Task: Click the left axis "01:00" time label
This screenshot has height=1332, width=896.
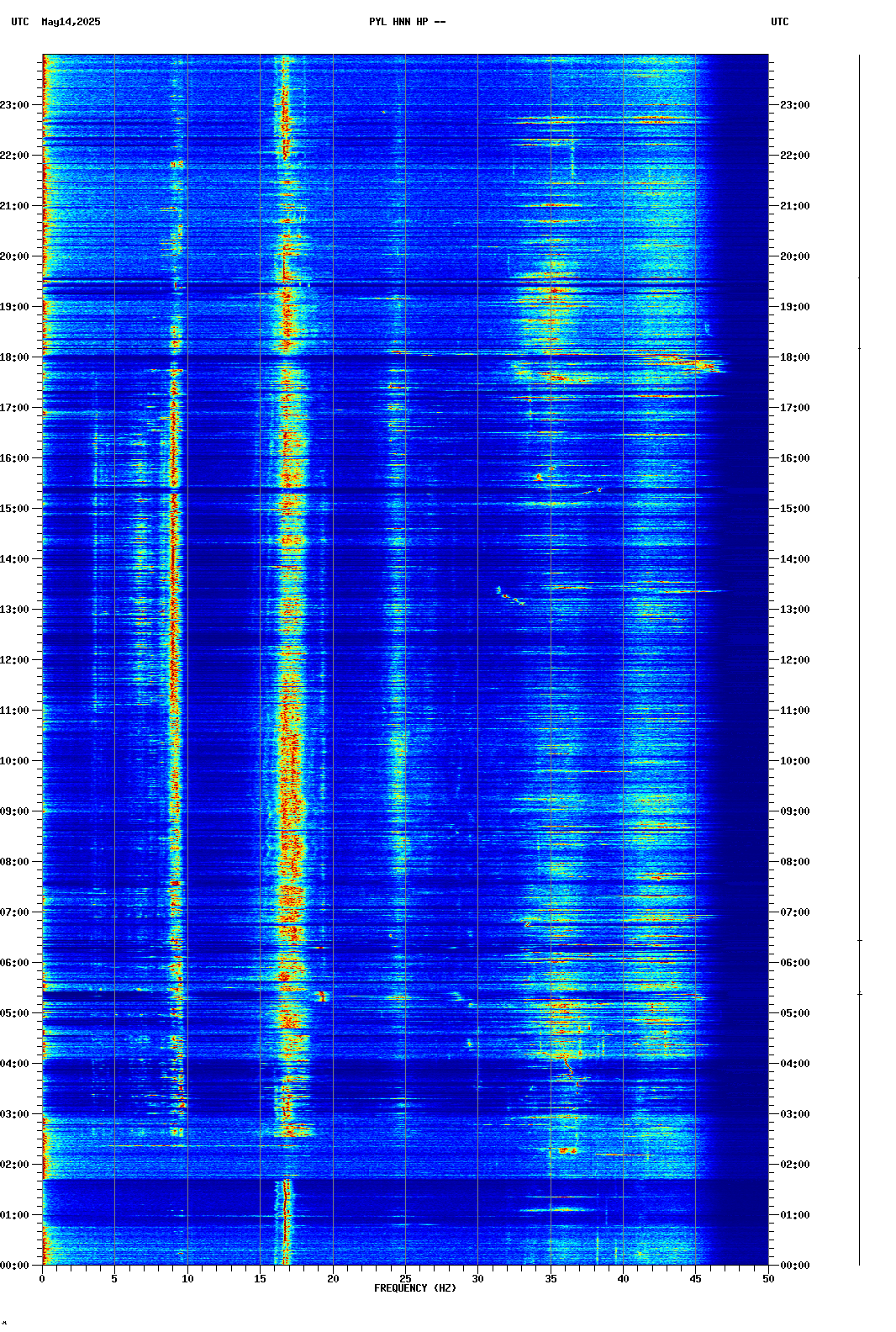Action: click(x=14, y=1215)
